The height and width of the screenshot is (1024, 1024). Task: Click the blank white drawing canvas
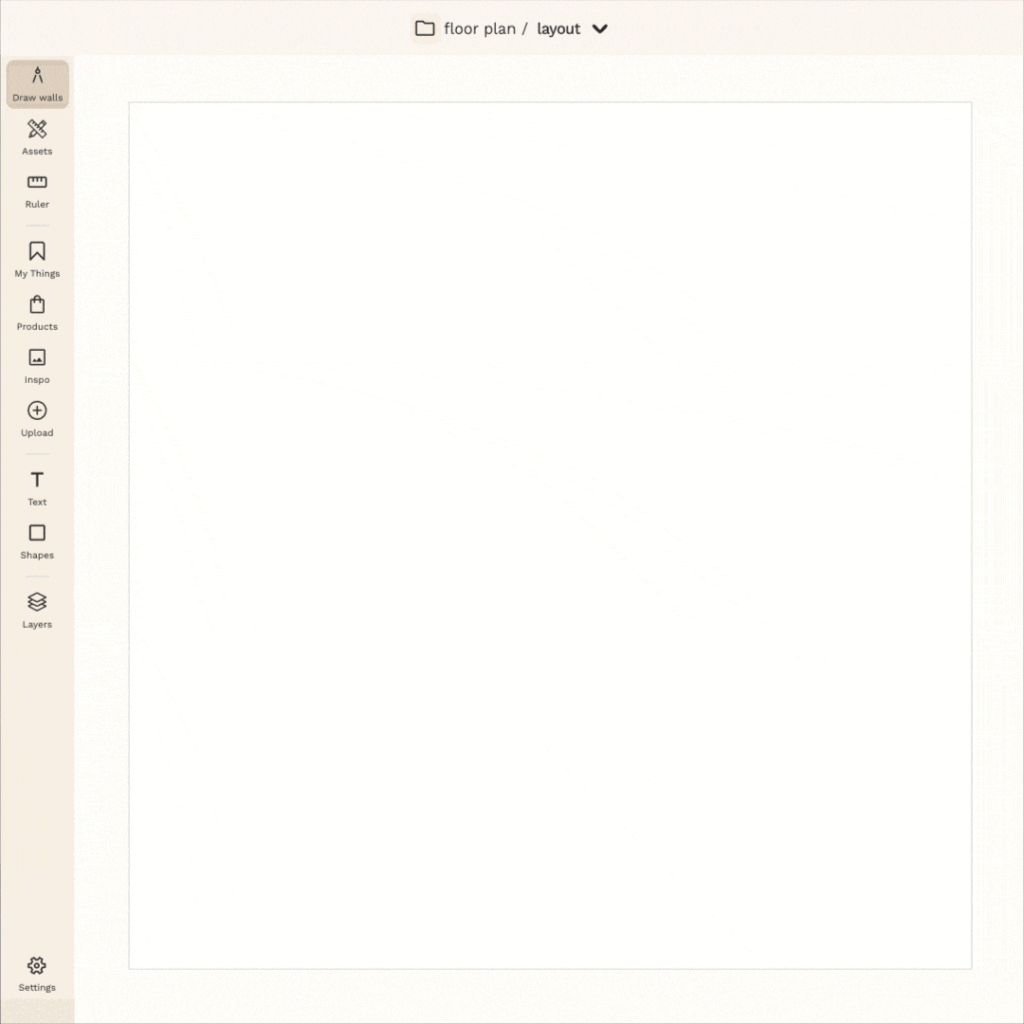tap(550, 535)
